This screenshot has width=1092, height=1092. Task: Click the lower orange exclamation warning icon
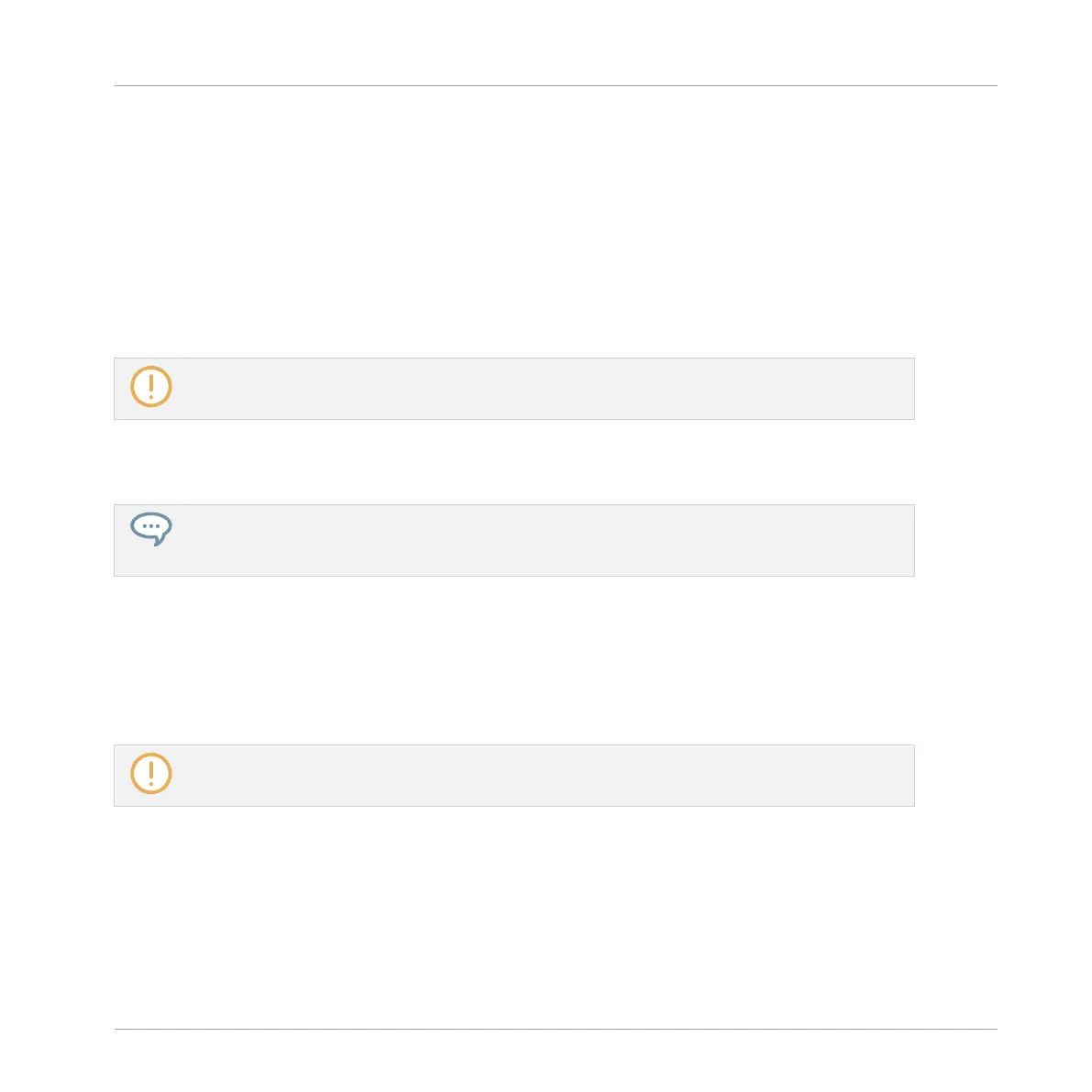coord(151,773)
